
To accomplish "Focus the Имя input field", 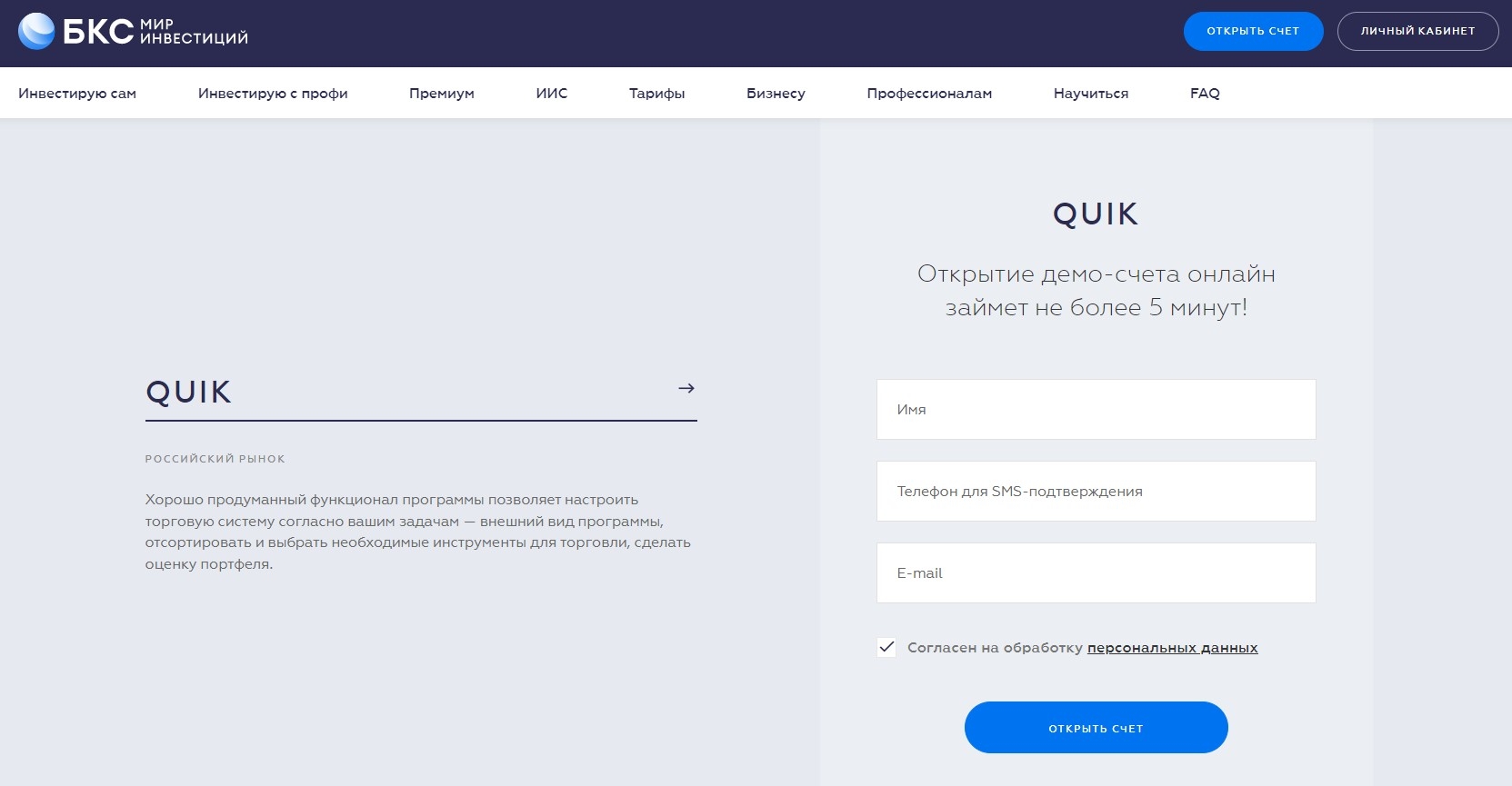I will point(1096,409).
